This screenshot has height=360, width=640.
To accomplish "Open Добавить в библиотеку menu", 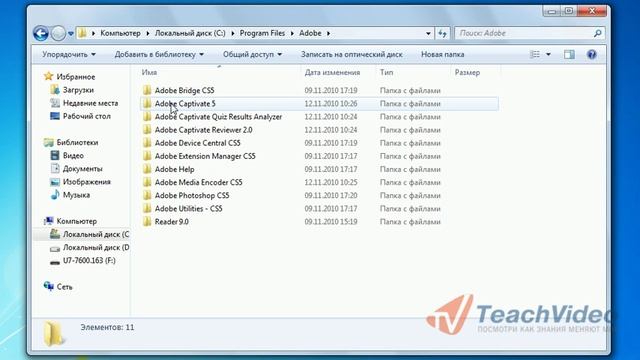I will click(159, 54).
